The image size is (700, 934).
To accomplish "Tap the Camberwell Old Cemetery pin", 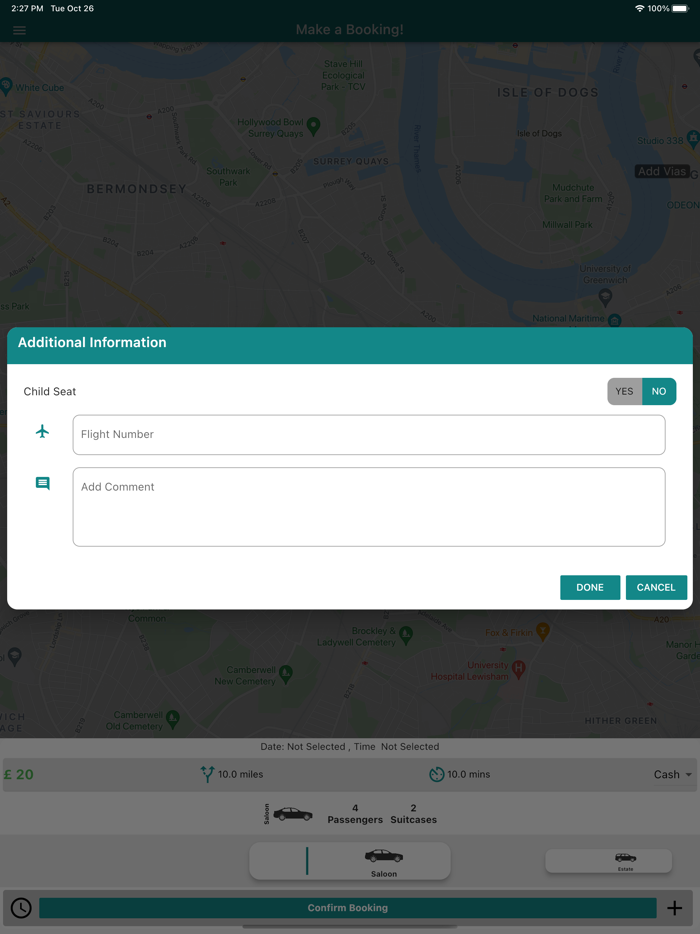I will 173,720.
